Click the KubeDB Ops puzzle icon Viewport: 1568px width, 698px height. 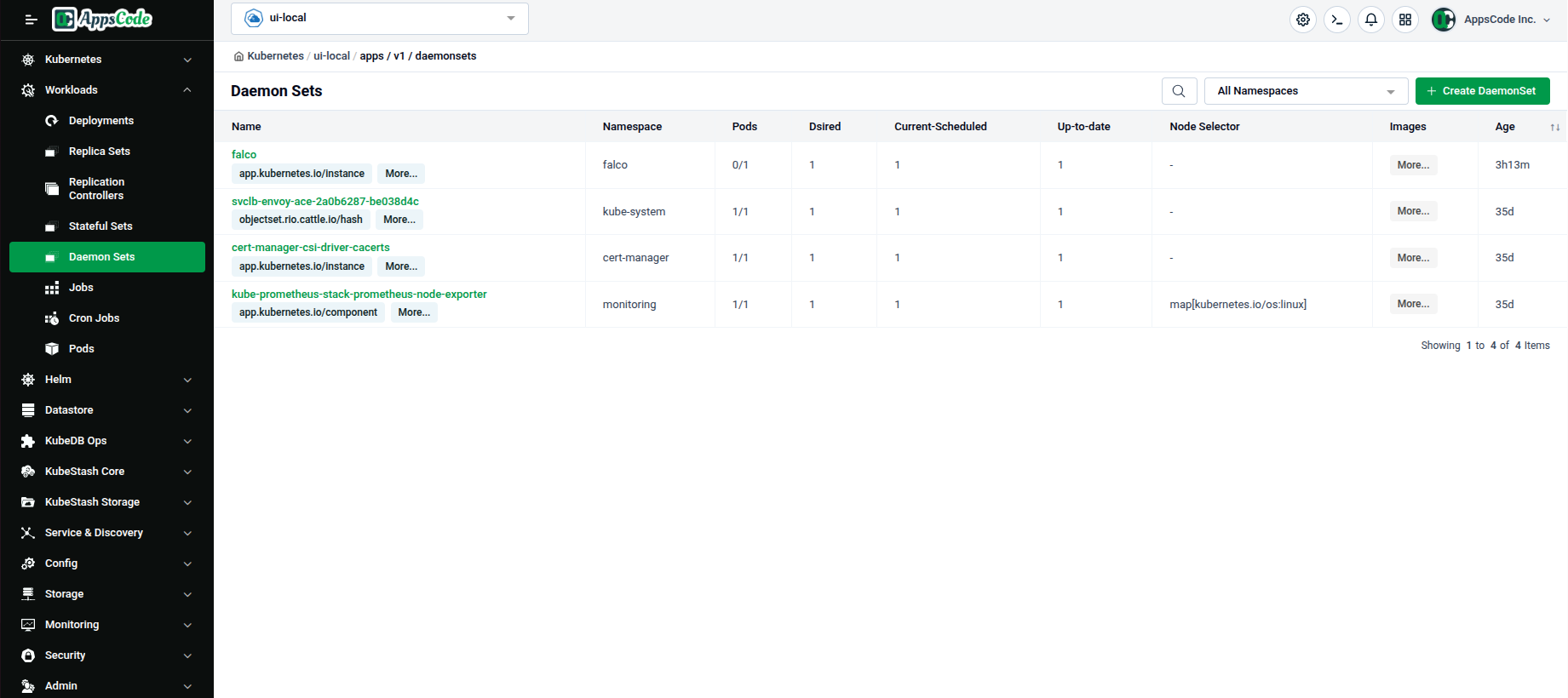tap(28, 441)
